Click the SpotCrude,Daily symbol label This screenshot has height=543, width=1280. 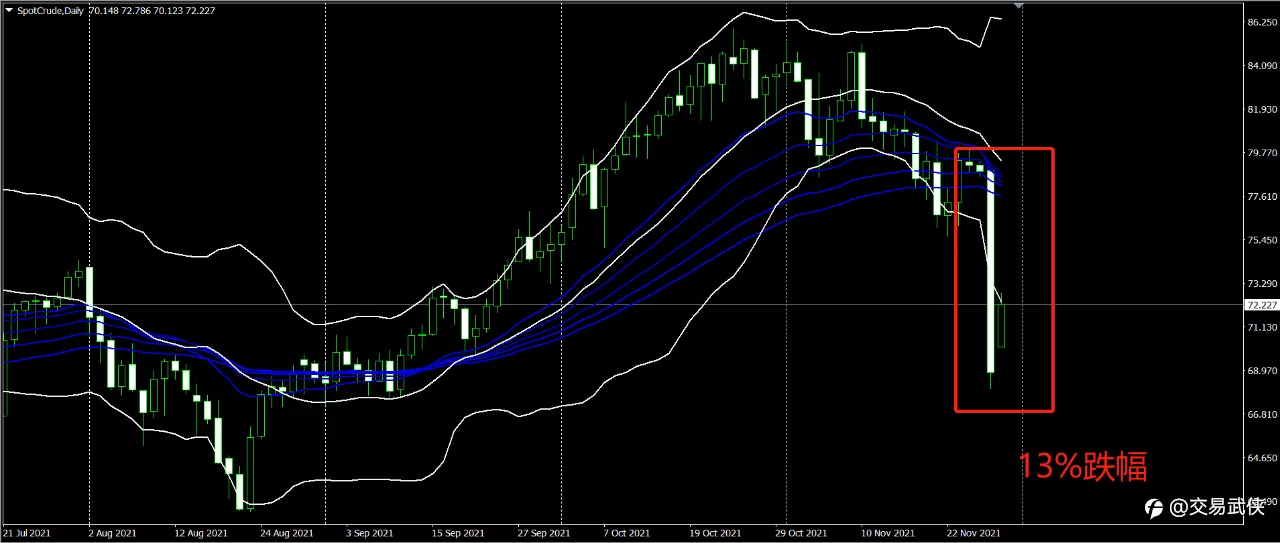pos(50,9)
